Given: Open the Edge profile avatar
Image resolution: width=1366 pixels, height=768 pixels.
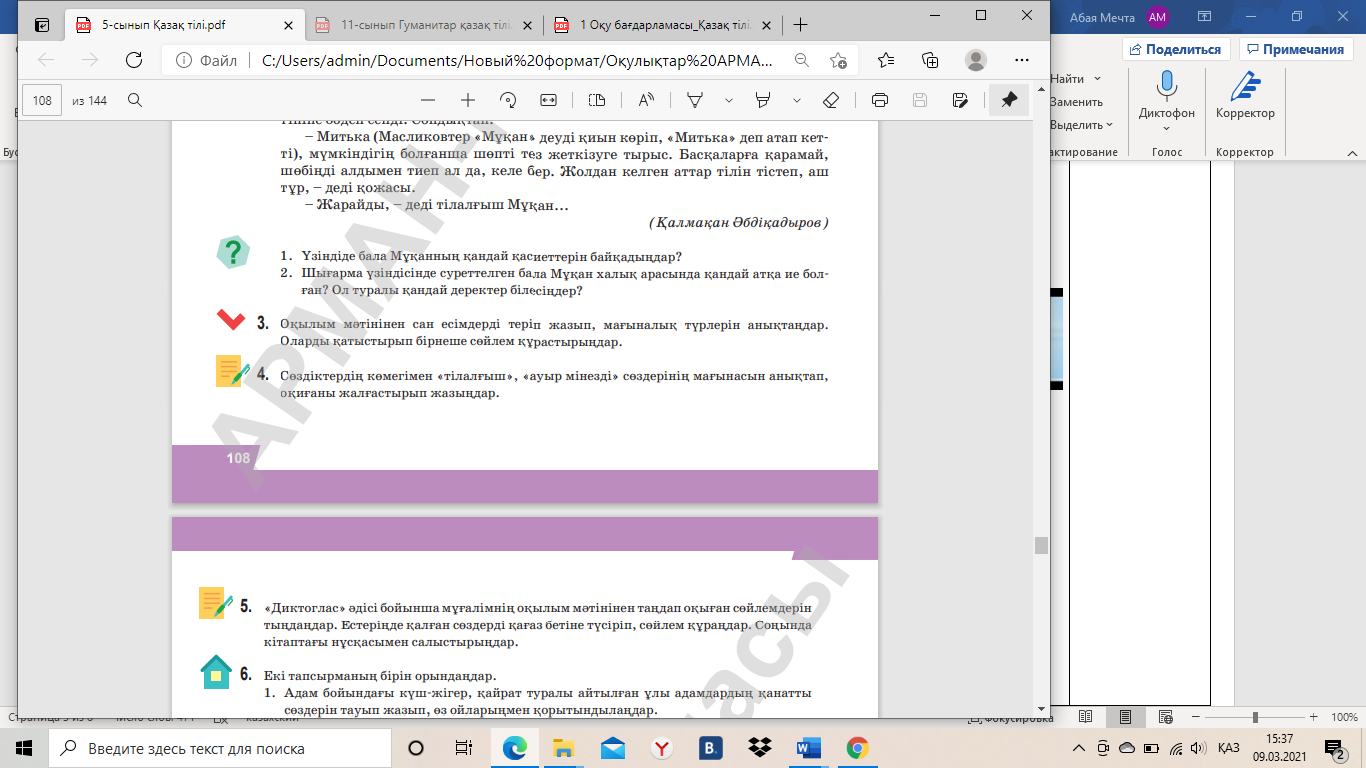Looking at the screenshot, I should point(976,60).
